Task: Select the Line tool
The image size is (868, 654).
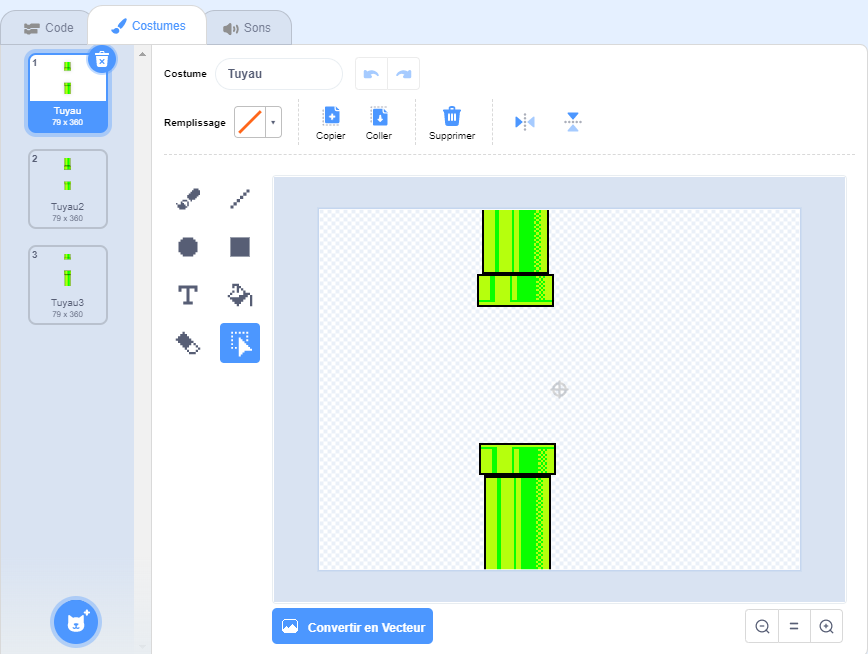Action: [240, 199]
